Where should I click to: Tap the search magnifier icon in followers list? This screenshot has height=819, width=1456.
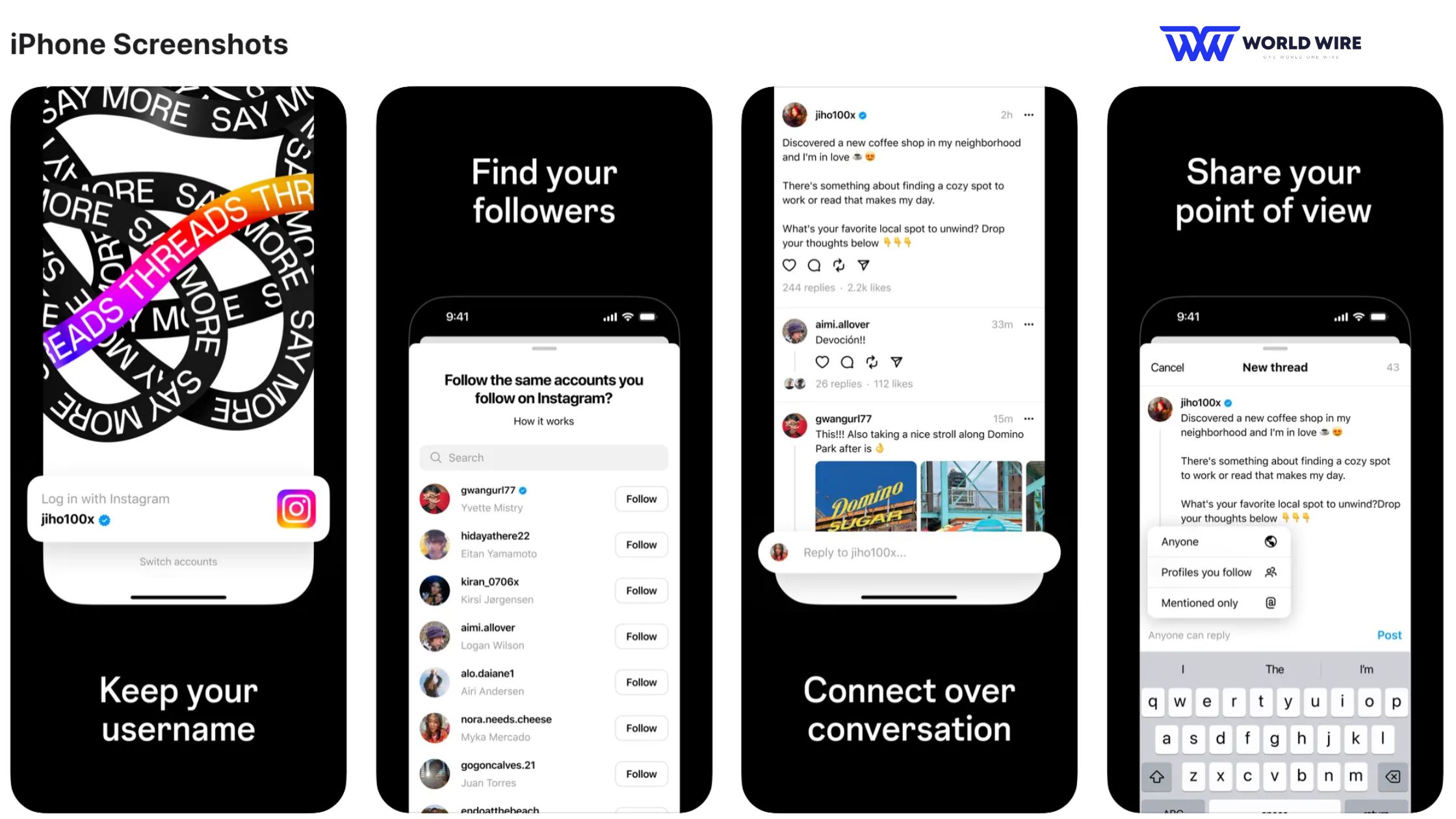435,457
